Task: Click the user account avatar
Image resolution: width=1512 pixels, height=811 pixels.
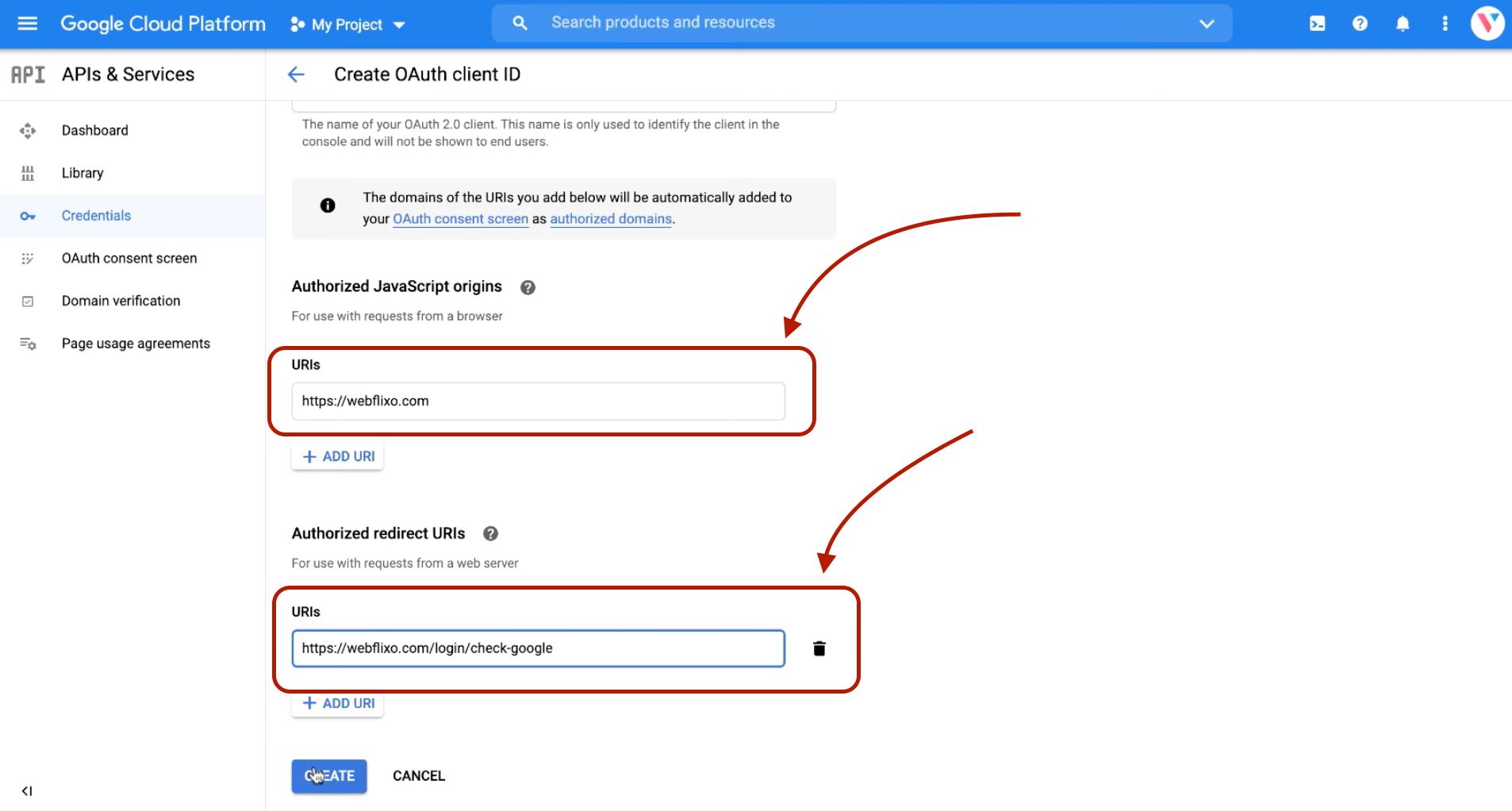Action: tap(1487, 23)
